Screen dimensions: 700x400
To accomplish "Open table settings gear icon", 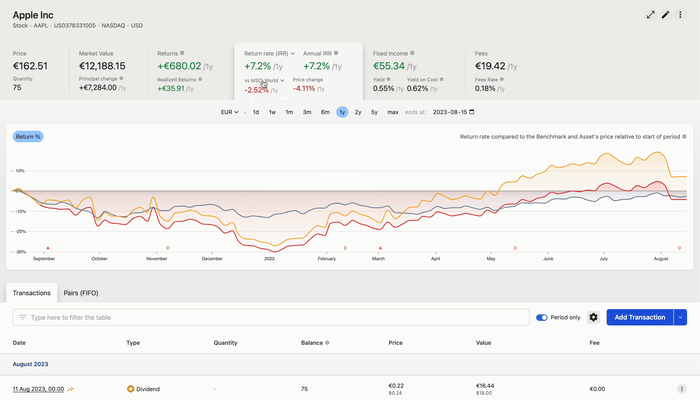I will point(593,317).
